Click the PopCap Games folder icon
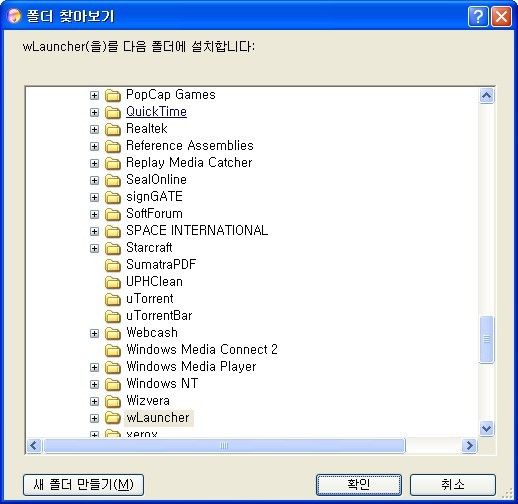Screen dimensions: 518x504 (x=113, y=95)
